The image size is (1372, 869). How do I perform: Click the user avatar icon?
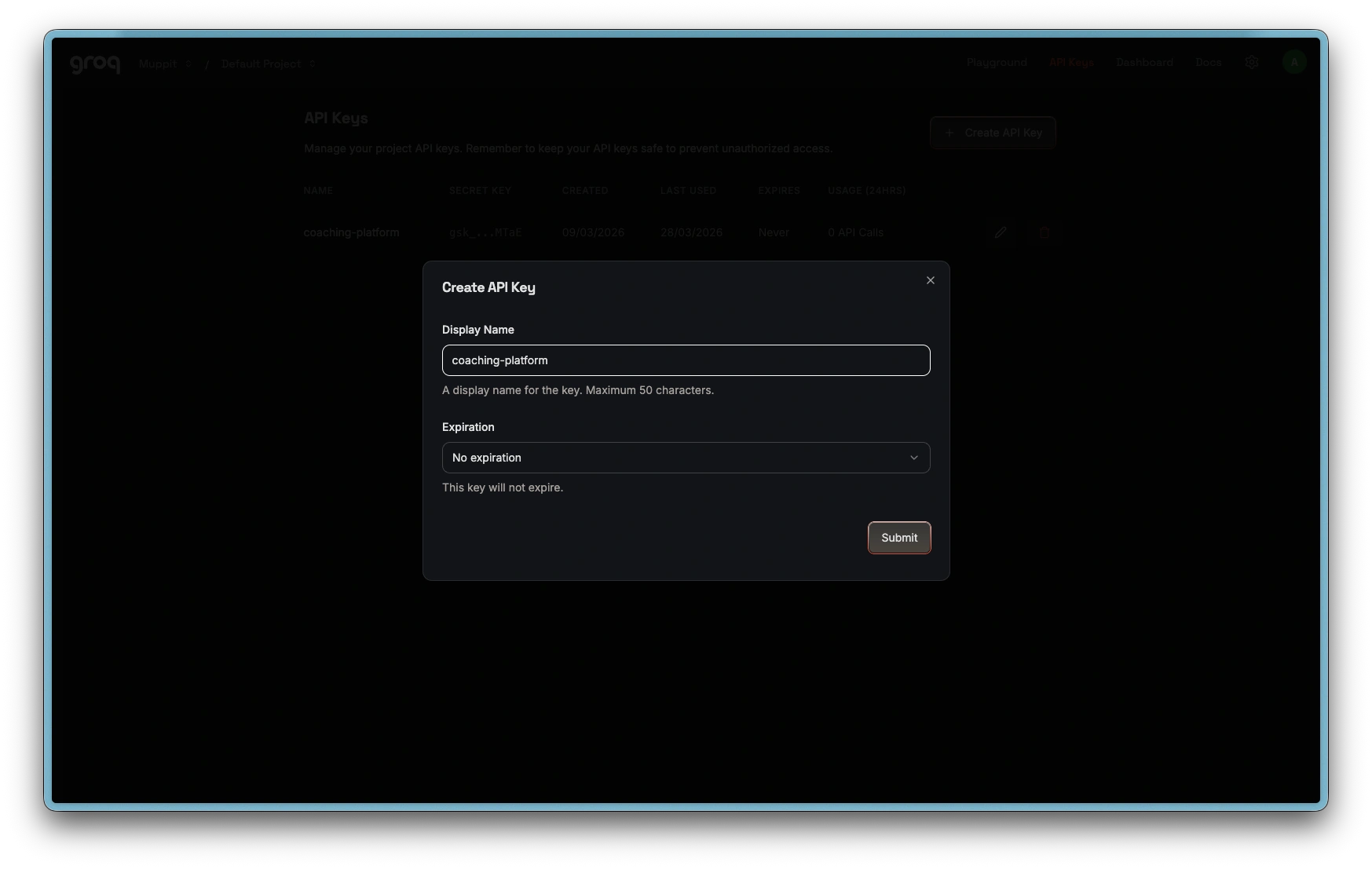pos(1293,62)
